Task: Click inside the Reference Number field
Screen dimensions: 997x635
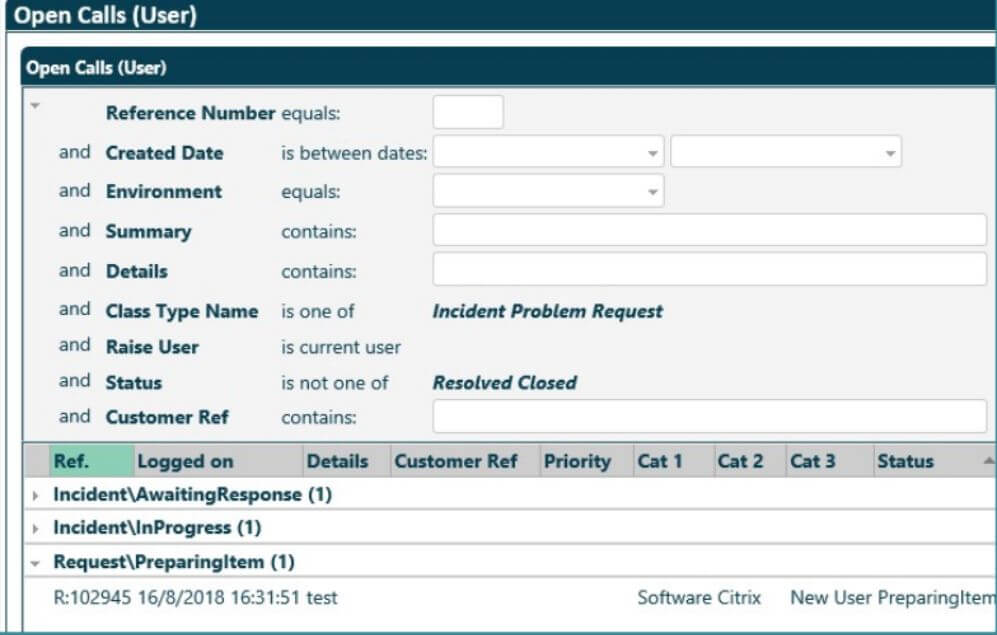Action: pyautogui.click(x=466, y=112)
